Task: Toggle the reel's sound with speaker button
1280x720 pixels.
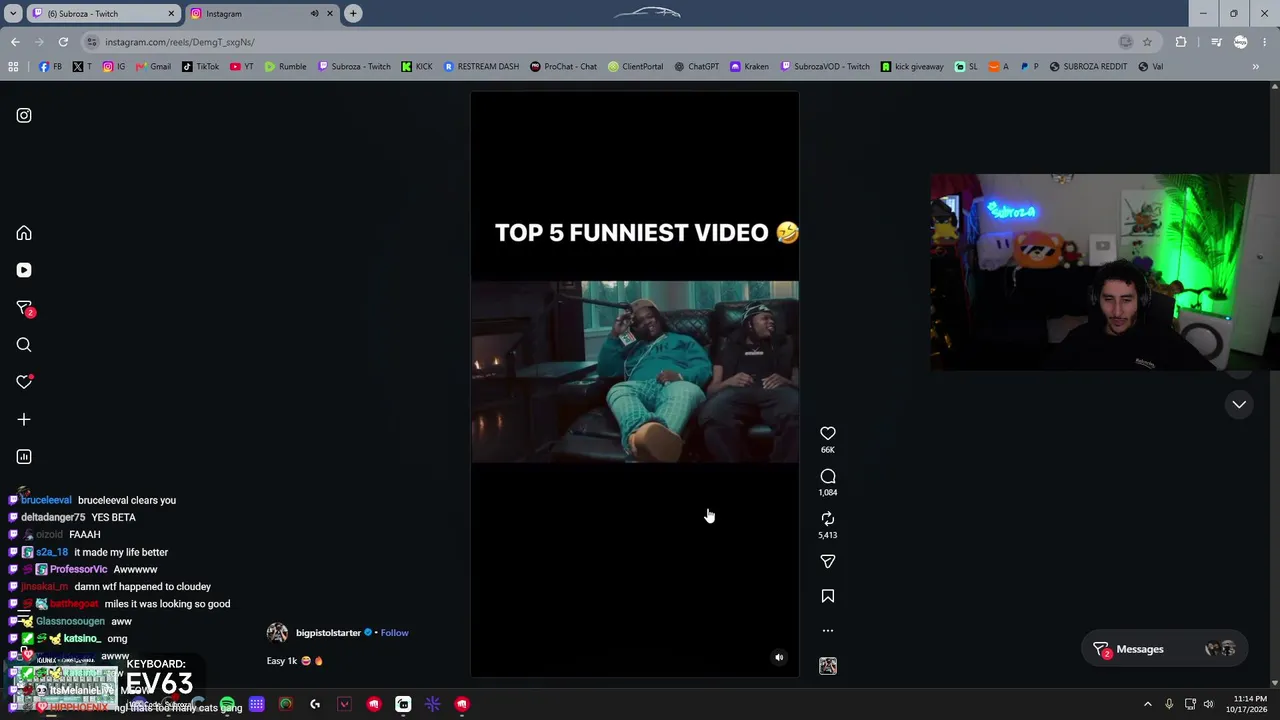Action: [x=779, y=657]
